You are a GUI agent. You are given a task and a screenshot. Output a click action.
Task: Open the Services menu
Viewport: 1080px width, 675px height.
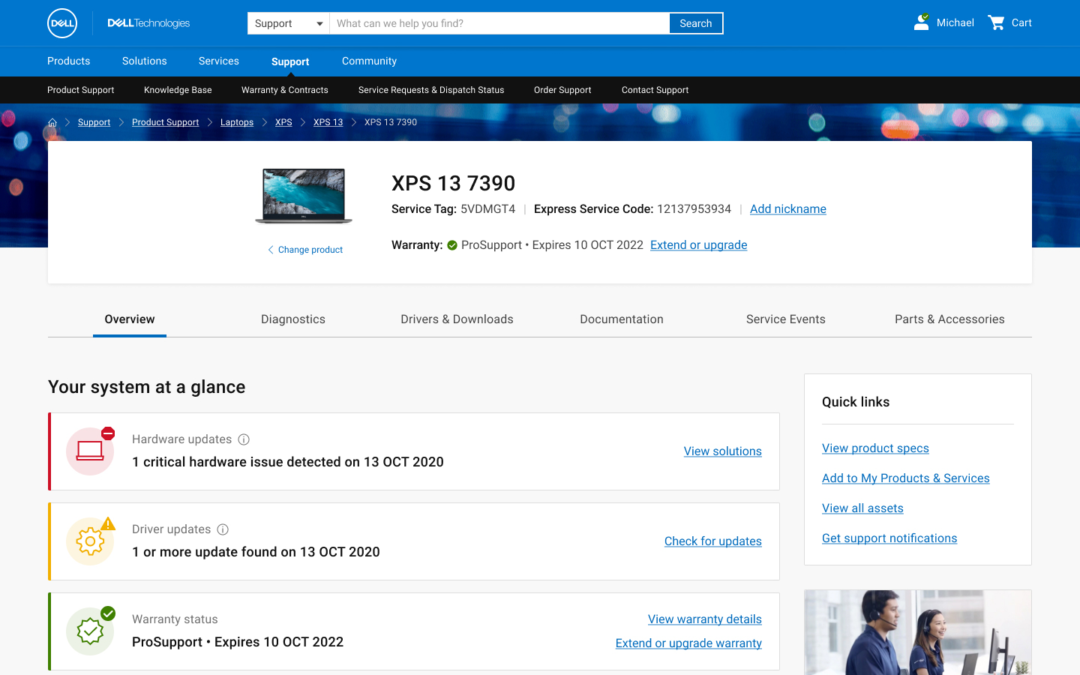point(218,61)
